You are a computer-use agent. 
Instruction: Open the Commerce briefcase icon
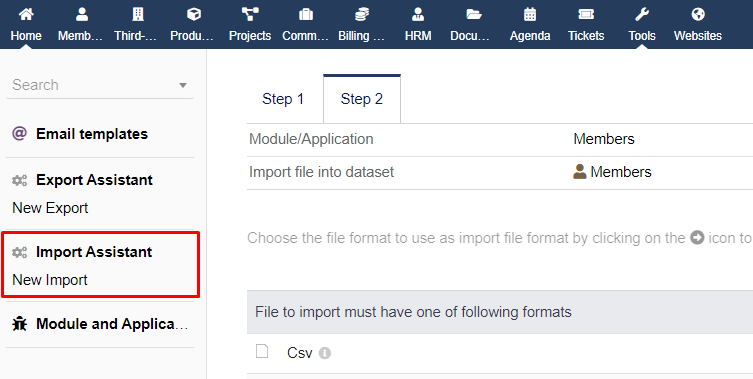tap(306, 14)
